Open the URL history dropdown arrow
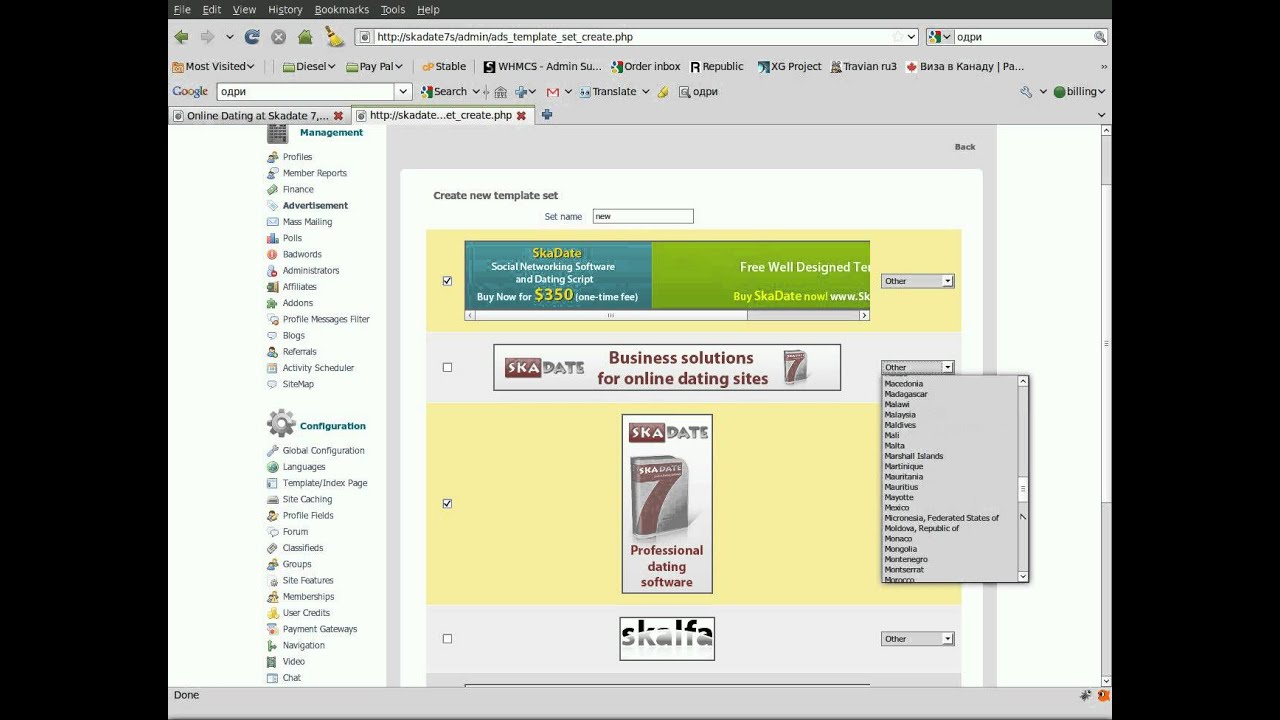1280x720 pixels. pos(911,37)
